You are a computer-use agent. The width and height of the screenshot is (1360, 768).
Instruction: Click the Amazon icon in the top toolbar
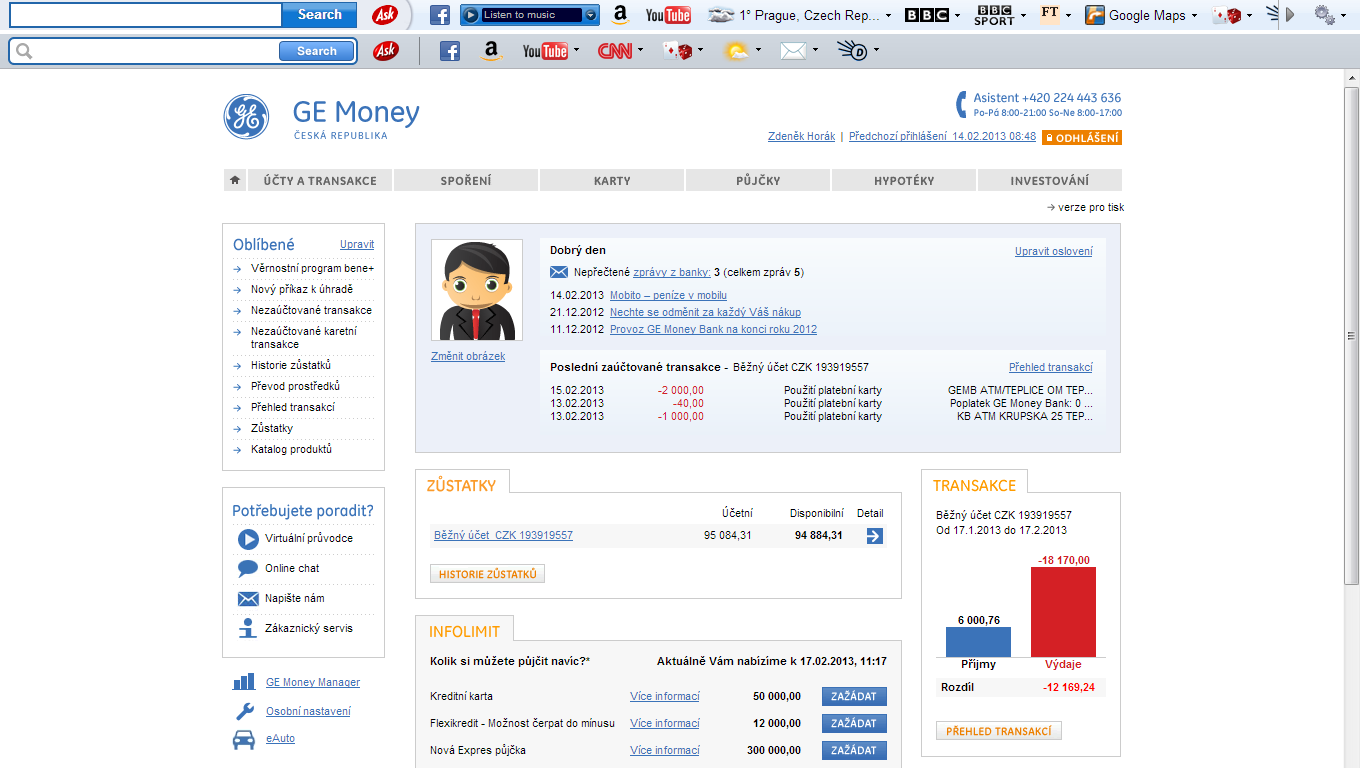tap(620, 15)
